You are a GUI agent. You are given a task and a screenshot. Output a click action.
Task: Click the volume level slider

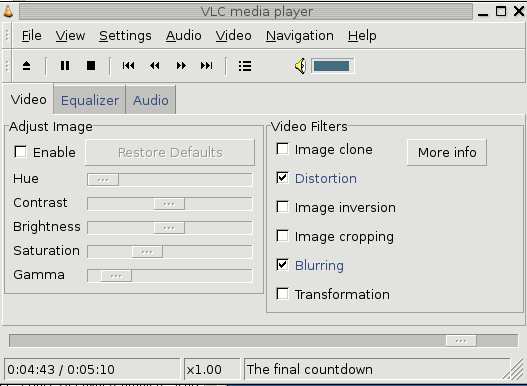coord(332,66)
